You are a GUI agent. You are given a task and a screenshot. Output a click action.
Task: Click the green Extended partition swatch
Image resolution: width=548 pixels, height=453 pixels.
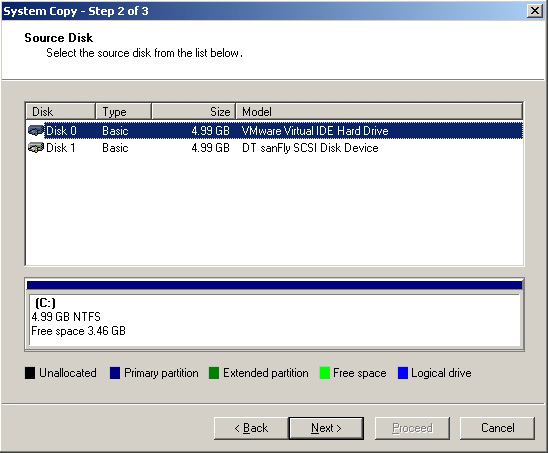[x=214, y=373]
